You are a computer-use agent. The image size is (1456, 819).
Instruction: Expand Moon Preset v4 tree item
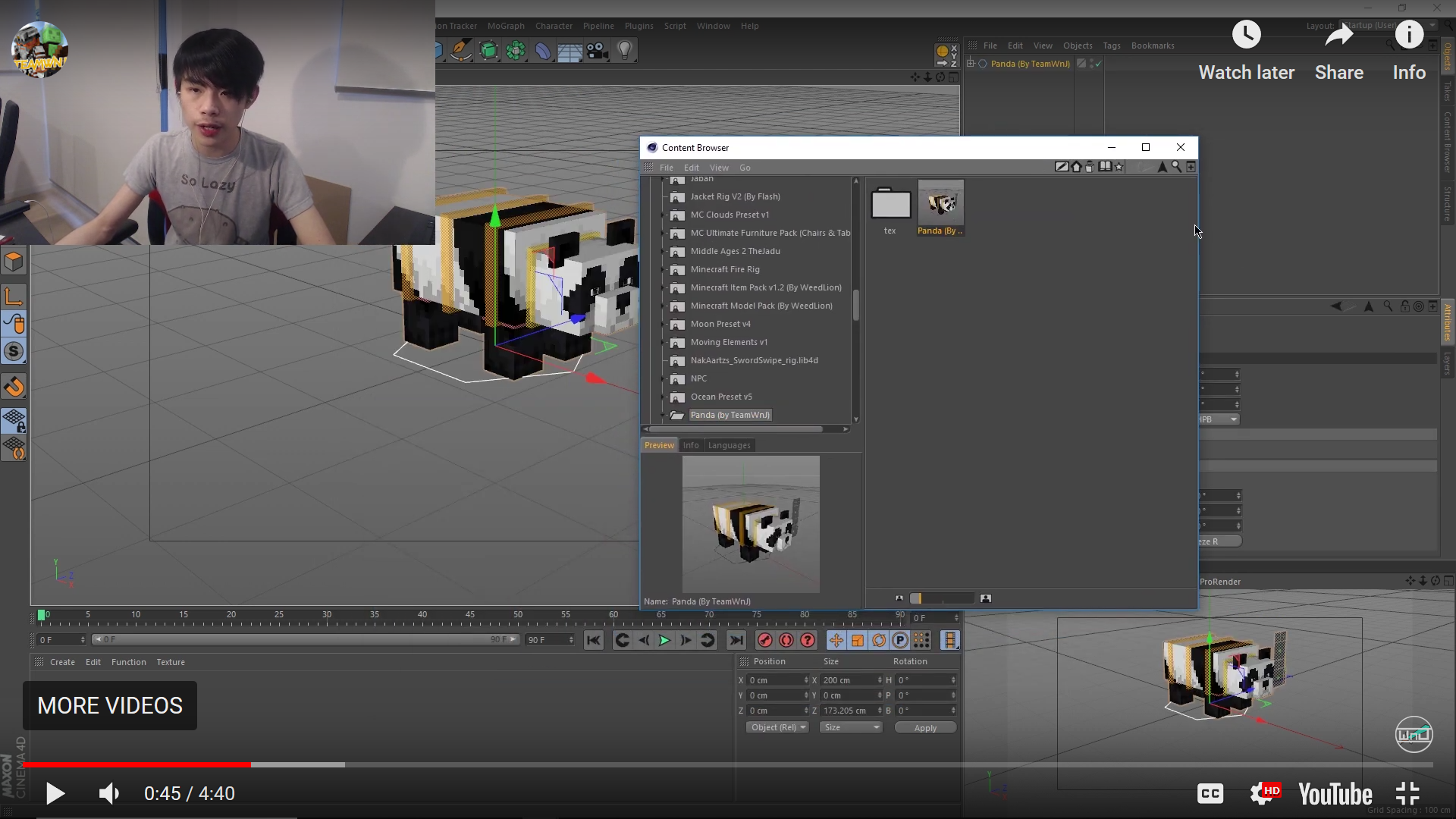click(664, 324)
